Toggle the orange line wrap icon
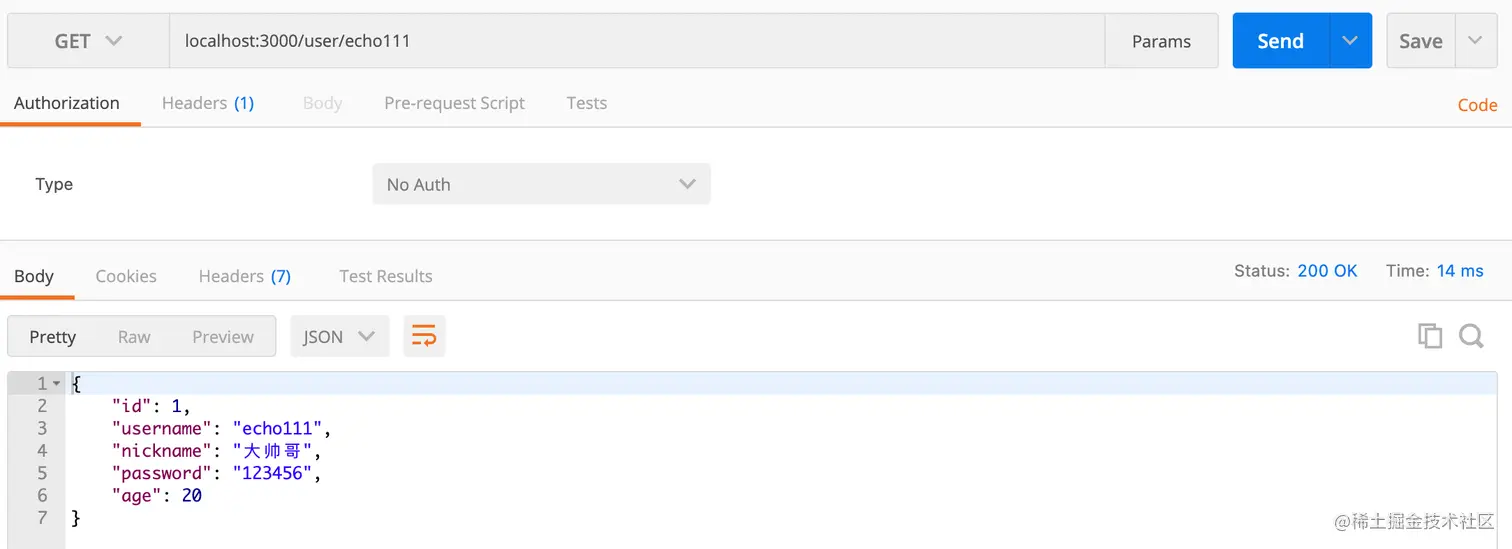 424,337
